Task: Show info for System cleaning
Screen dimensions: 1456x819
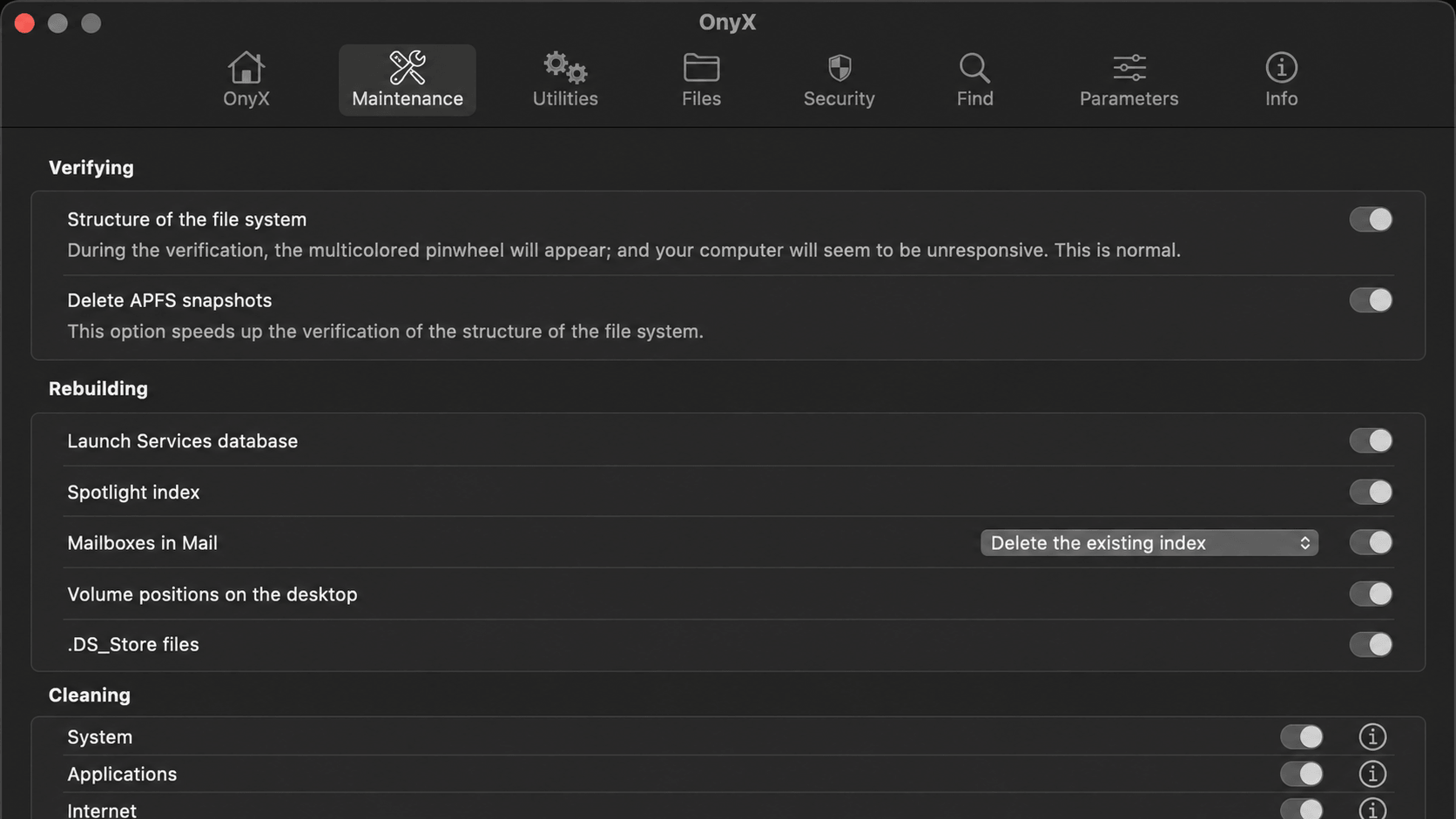Action: point(1372,737)
